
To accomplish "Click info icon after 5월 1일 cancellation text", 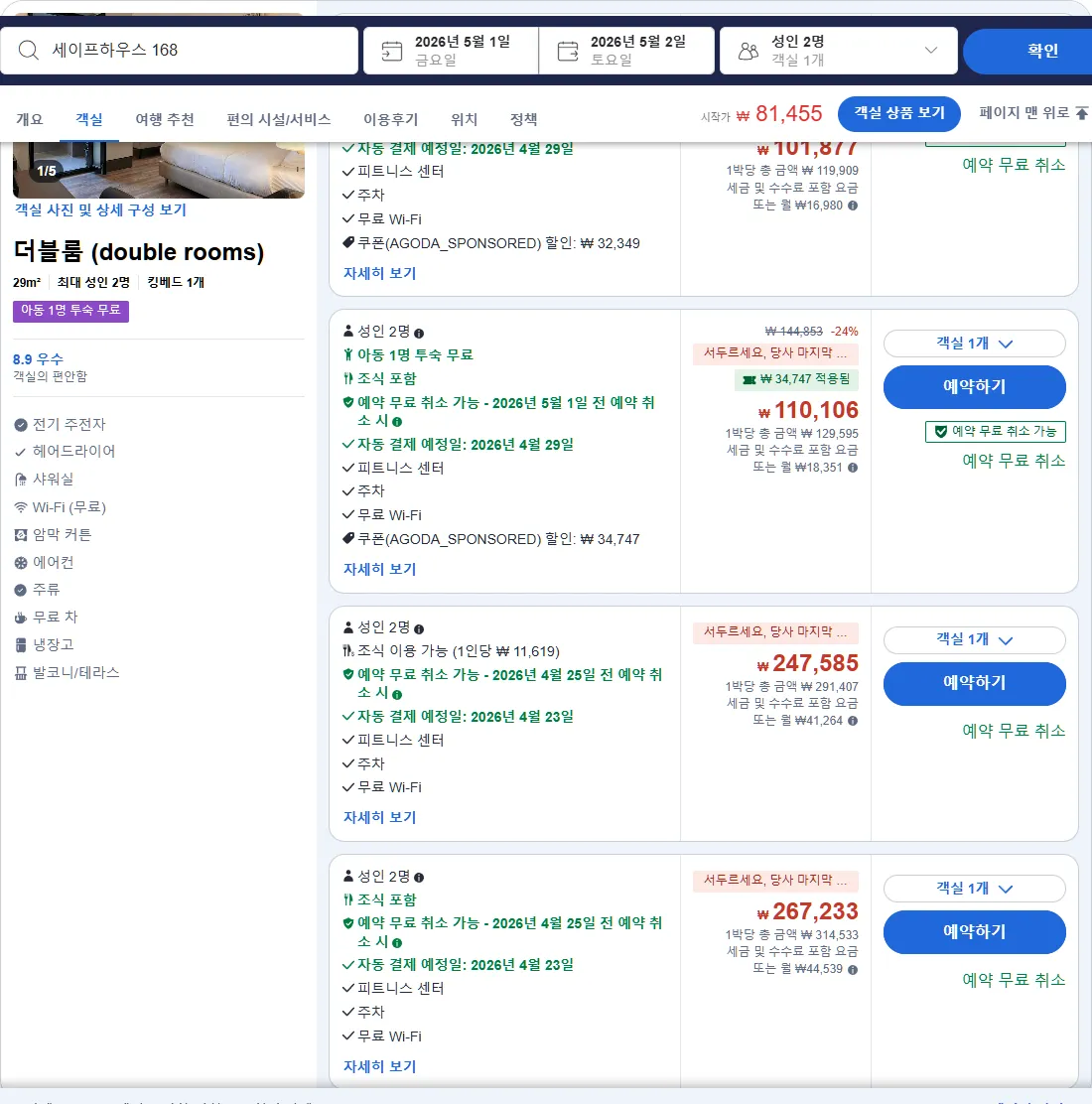I will tap(397, 422).
